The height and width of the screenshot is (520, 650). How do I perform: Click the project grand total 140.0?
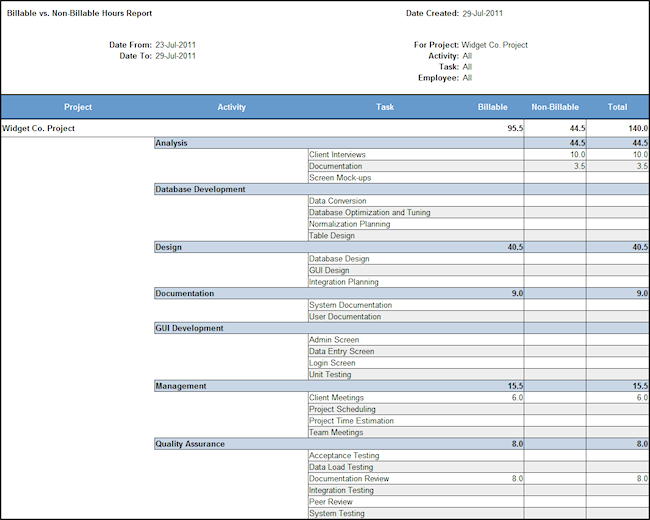[x=638, y=128]
